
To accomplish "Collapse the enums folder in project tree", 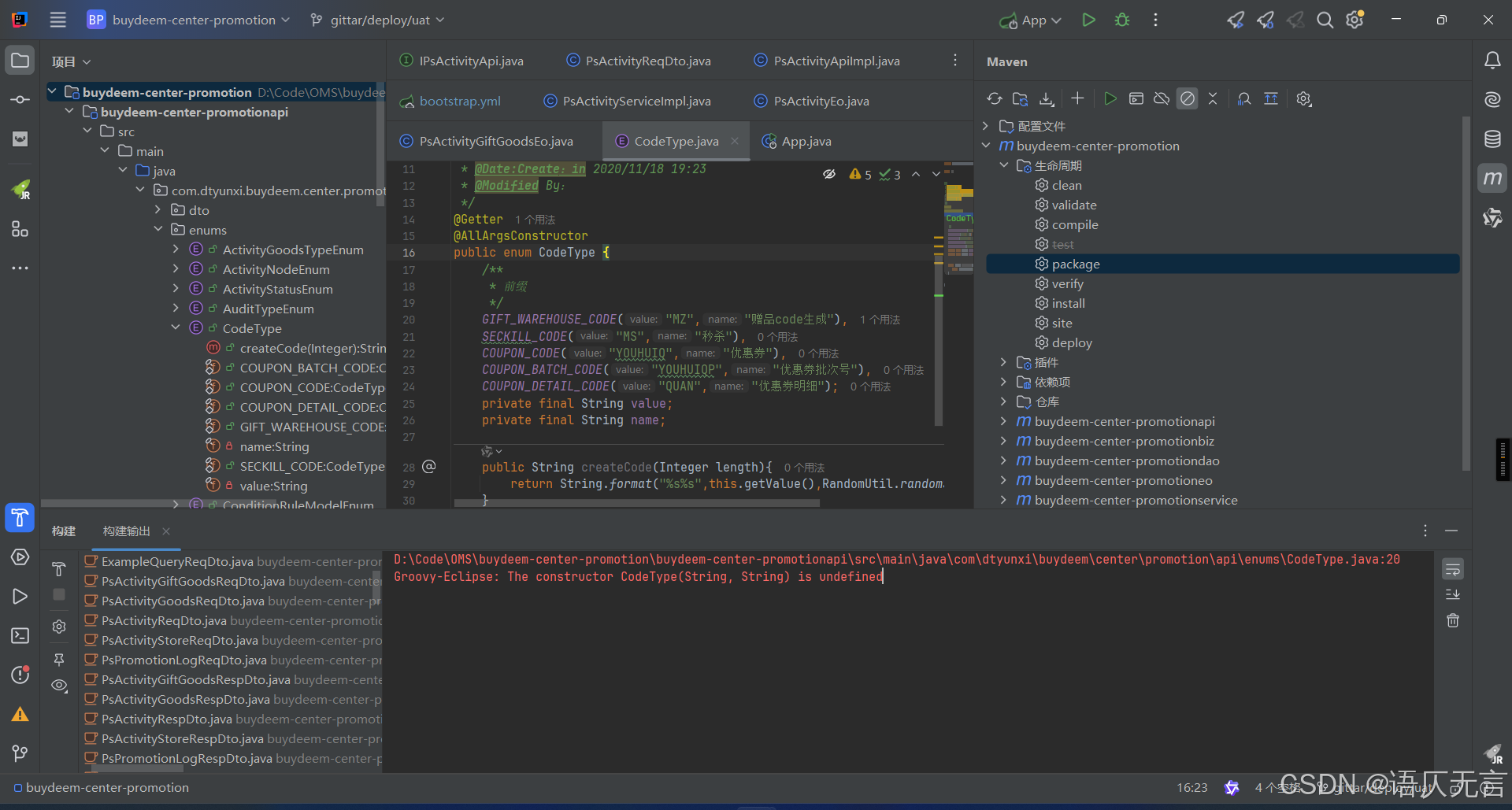I will coord(158,229).
